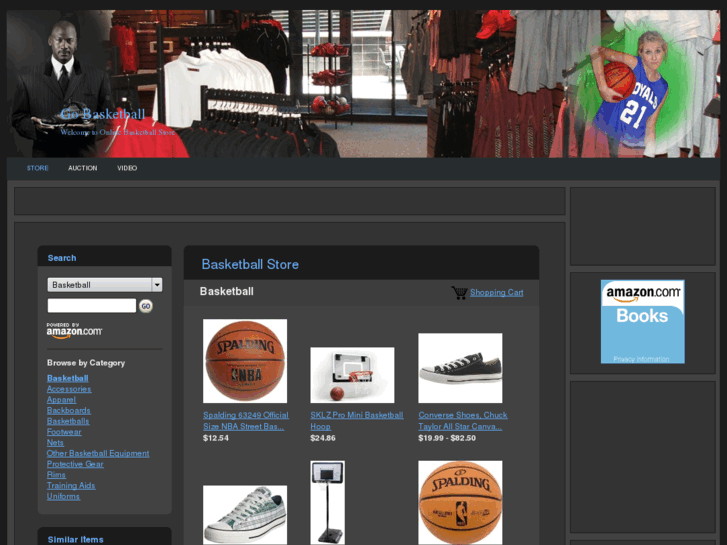Screen dimensions: 727x545
Task: Open the STORE navigation tab
Action: point(38,168)
